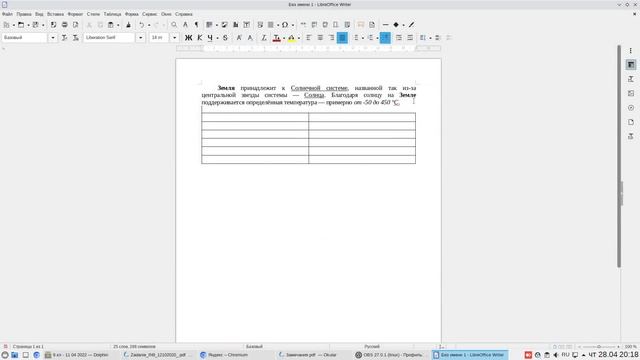Apply yellow highlighting color
The height and width of the screenshot is (360, 640).
pos(291,38)
